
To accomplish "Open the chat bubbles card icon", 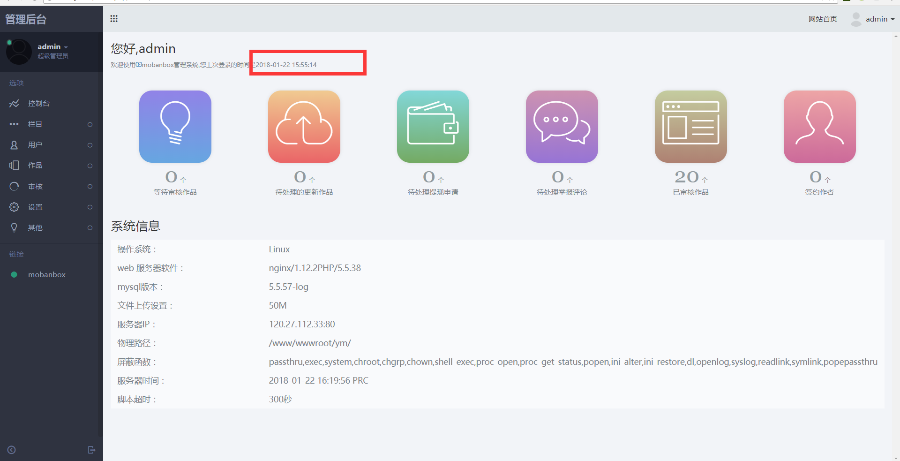I will [562, 127].
